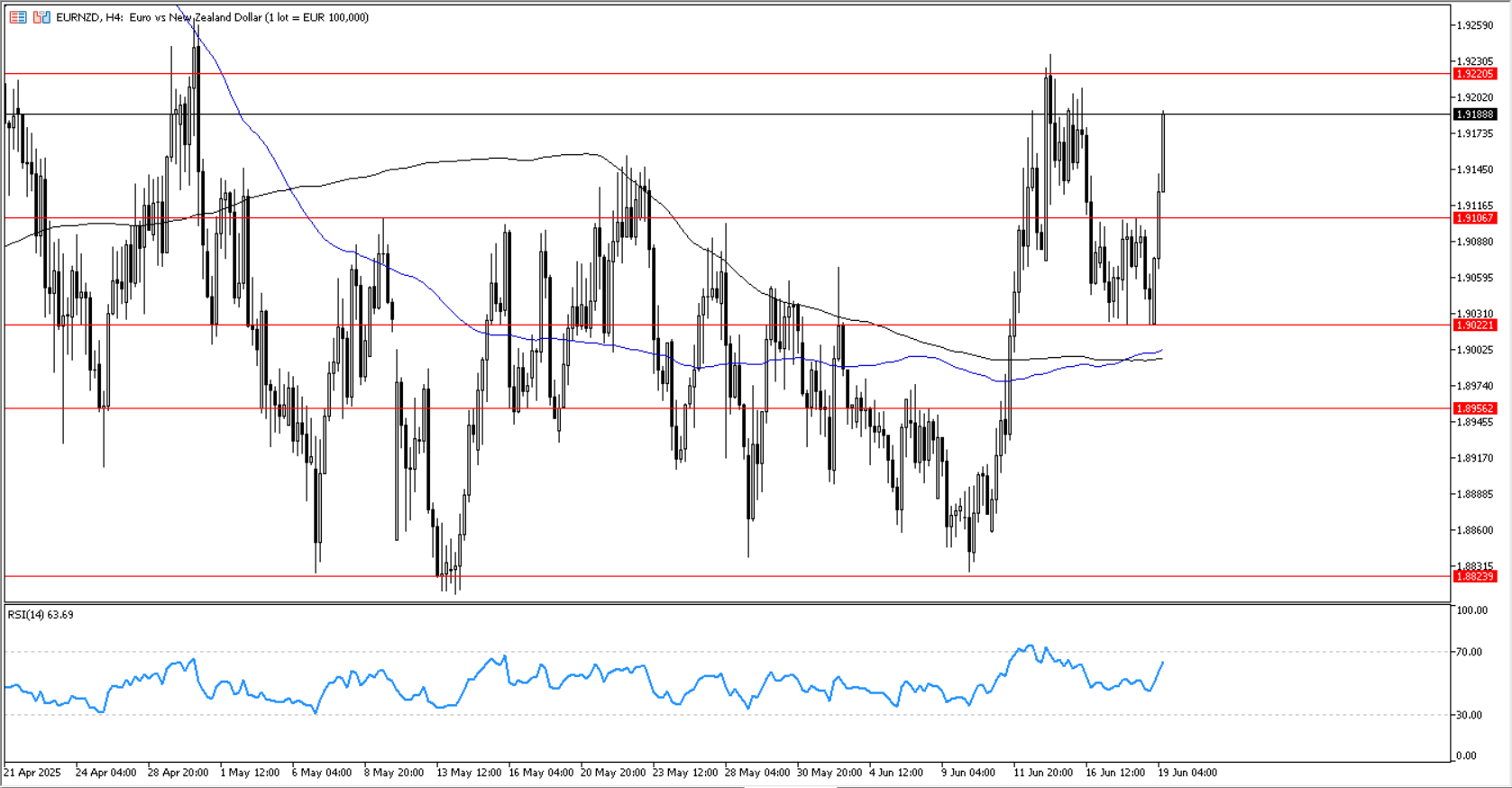
Task: Click the 19 Jun 04:00 time label
Action: [x=1188, y=773]
